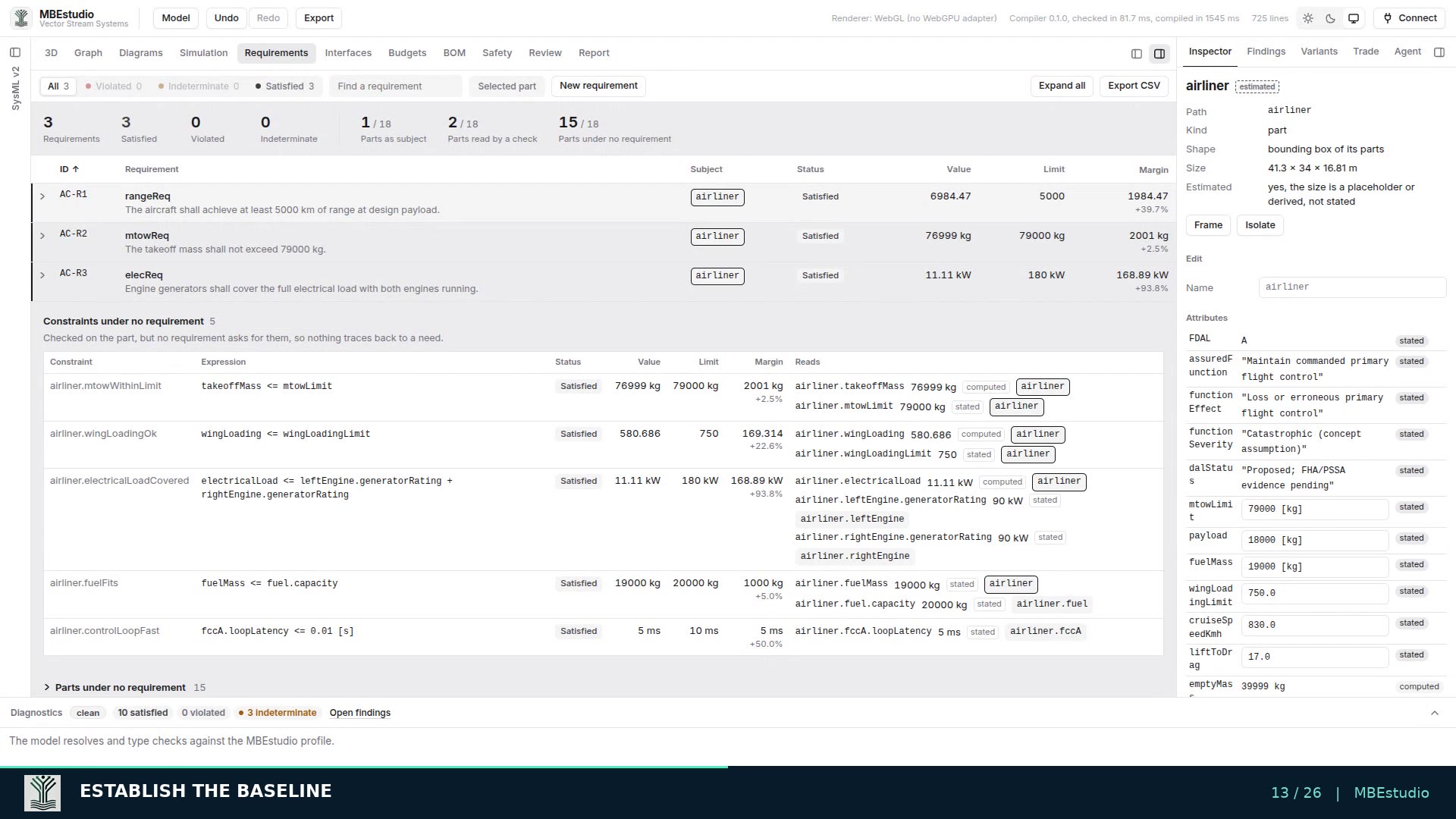Screen dimensions: 1456x819
Task: Click the Isolate button in Inspector
Action: click(1260, 225)
